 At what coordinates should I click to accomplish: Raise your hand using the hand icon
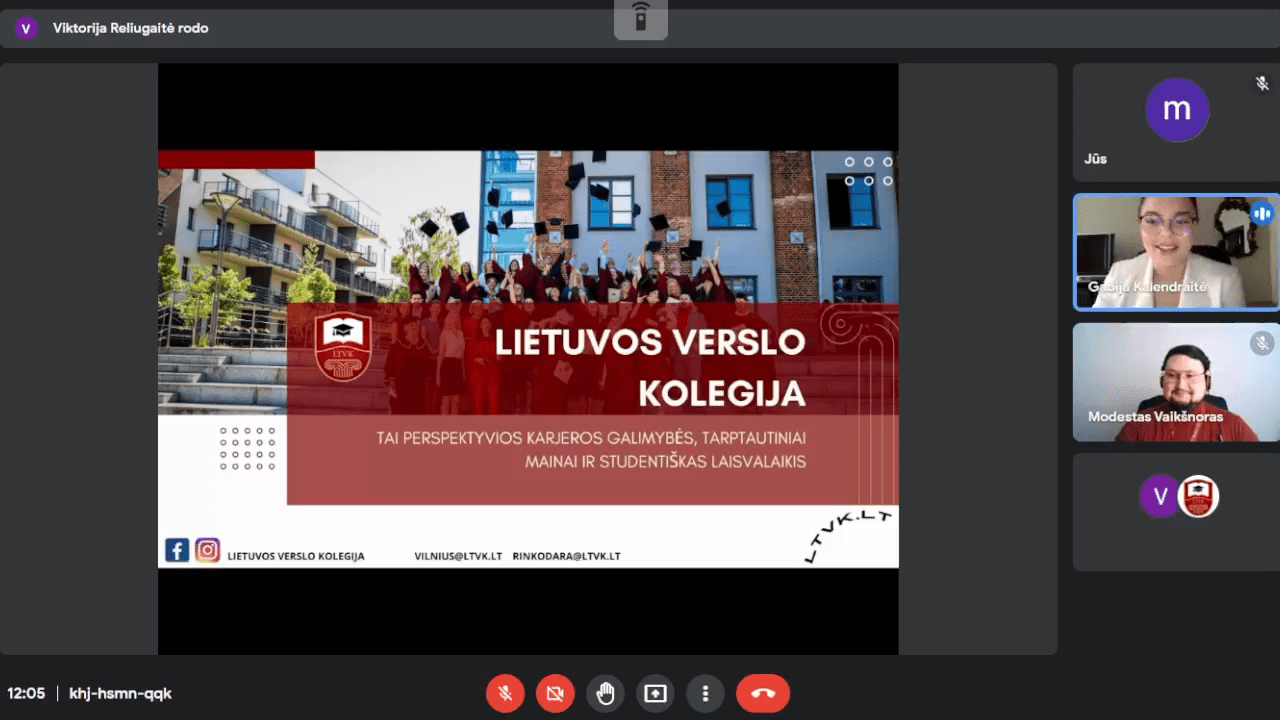coord(605,693)
